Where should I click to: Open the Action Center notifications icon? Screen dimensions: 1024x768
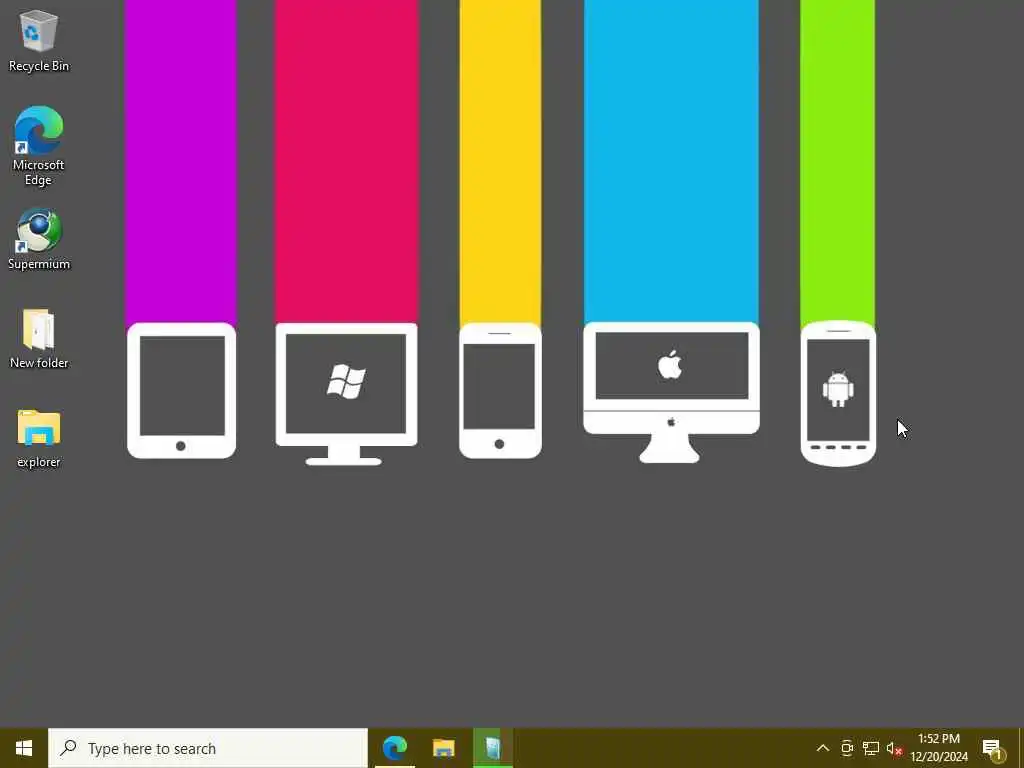pyautogui.click(x=993, y=748)
